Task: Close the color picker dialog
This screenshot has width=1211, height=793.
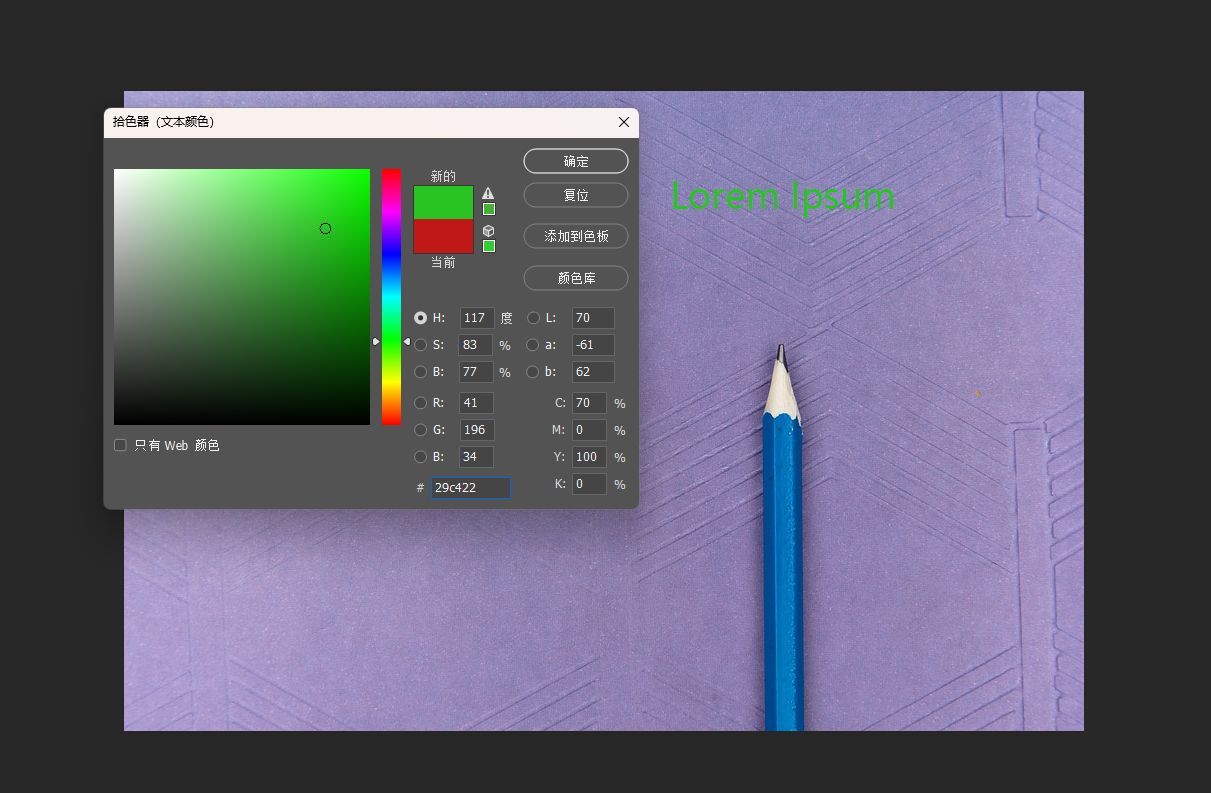Action: (624, 122)
